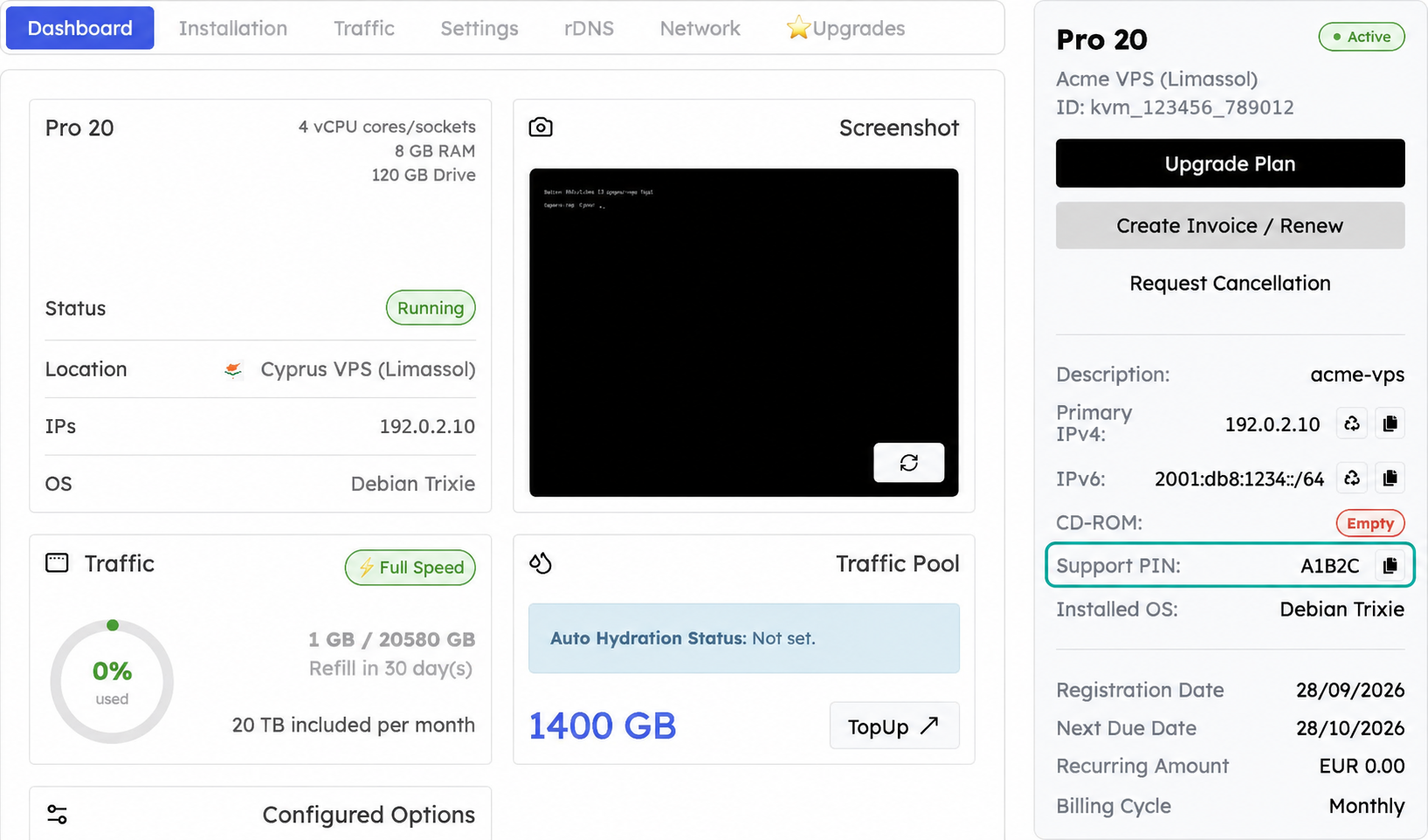Click the TopUp button

894,726
